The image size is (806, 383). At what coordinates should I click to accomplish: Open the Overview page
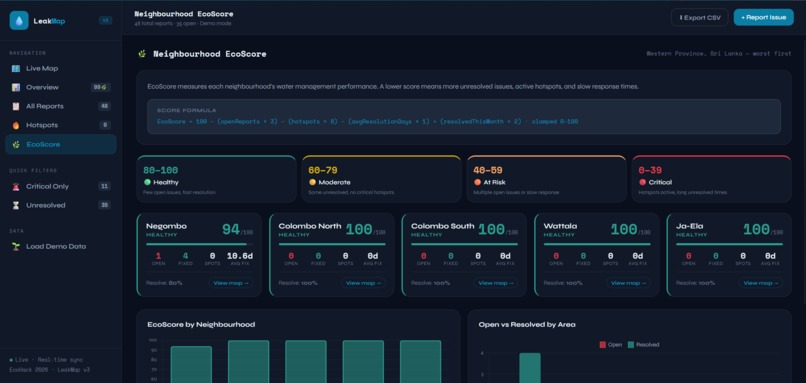61,87
